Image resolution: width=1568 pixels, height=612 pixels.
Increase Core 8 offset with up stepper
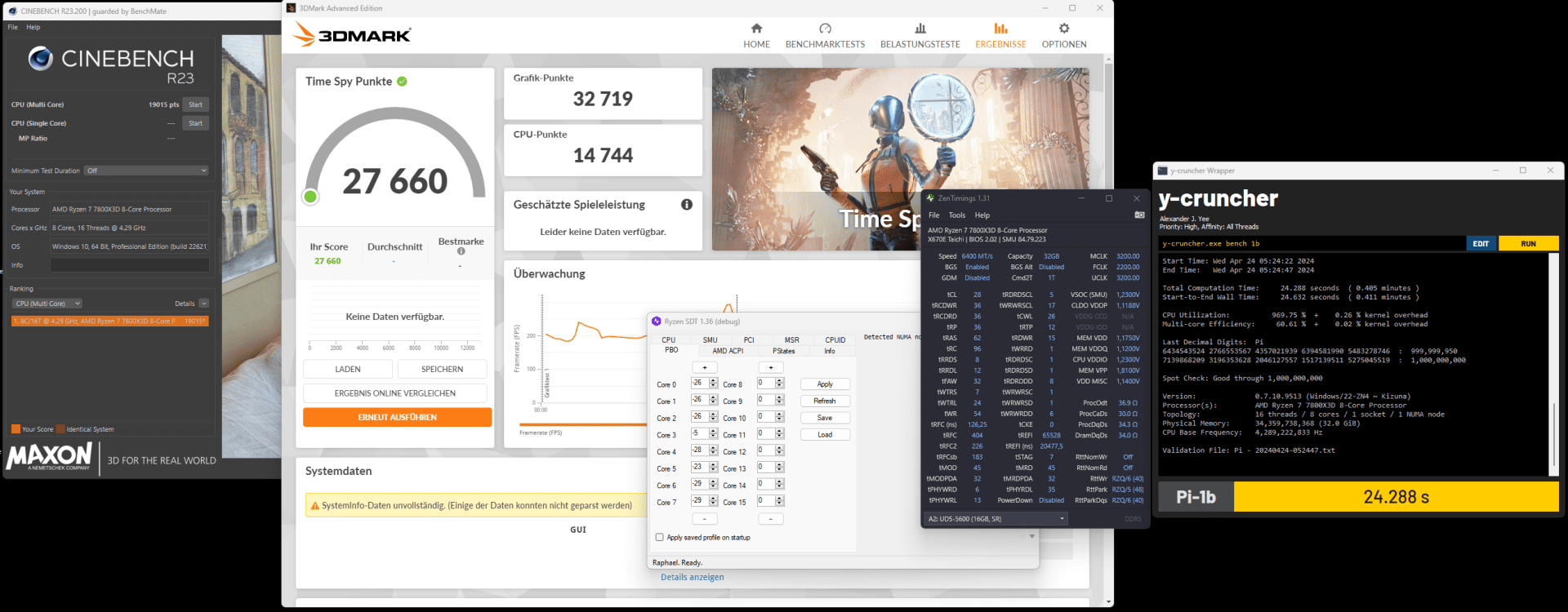click(x=780, y=381)
